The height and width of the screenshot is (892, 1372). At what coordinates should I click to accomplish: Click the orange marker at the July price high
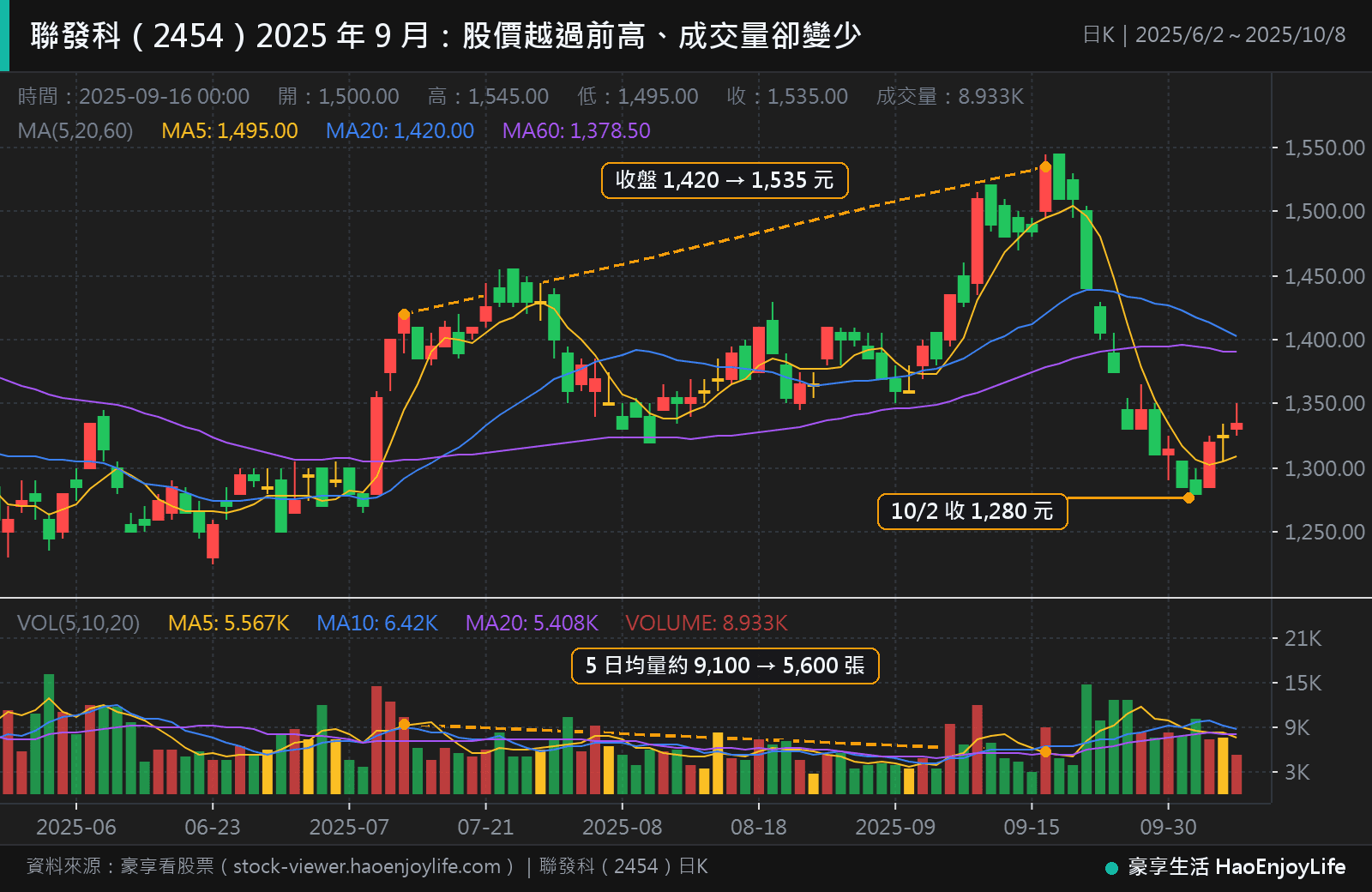[x=404, y=314]
